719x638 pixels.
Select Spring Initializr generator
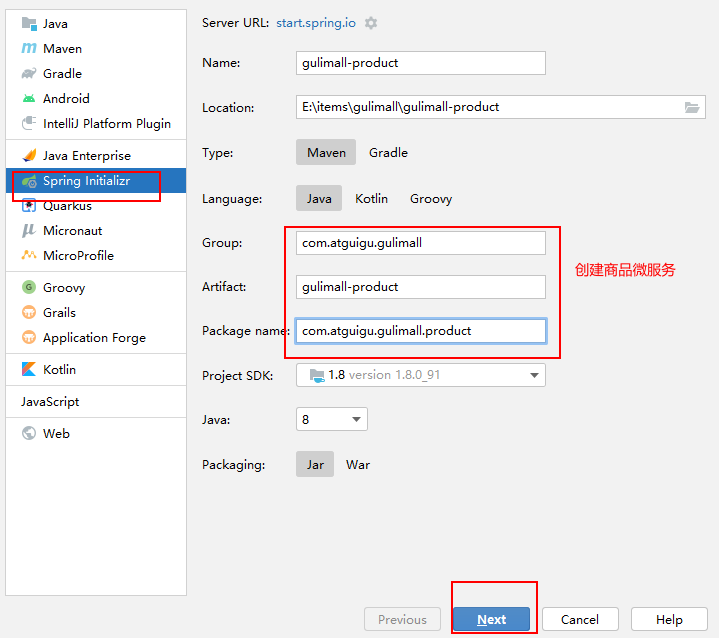(x=96, y=181)
